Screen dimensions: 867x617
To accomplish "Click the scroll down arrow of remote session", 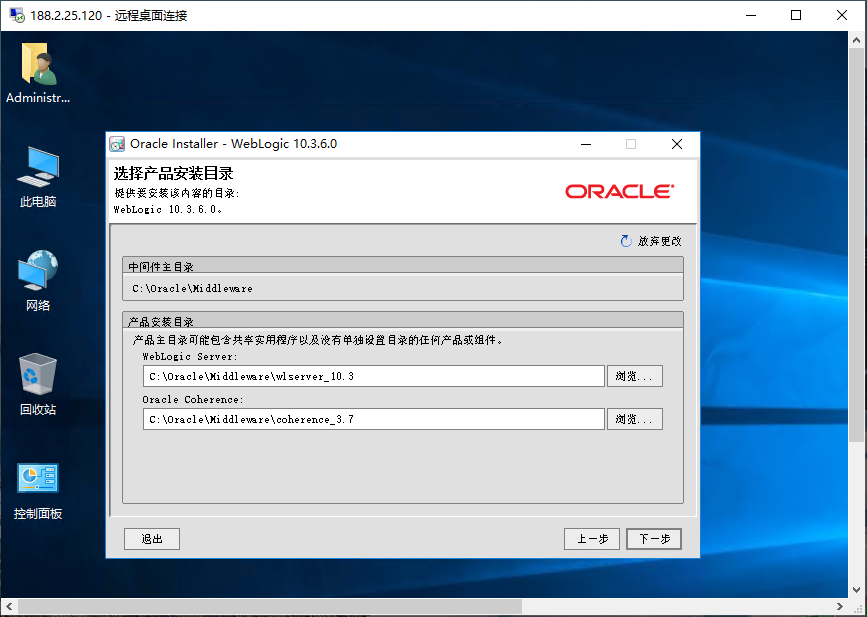I will coord(856,589).
